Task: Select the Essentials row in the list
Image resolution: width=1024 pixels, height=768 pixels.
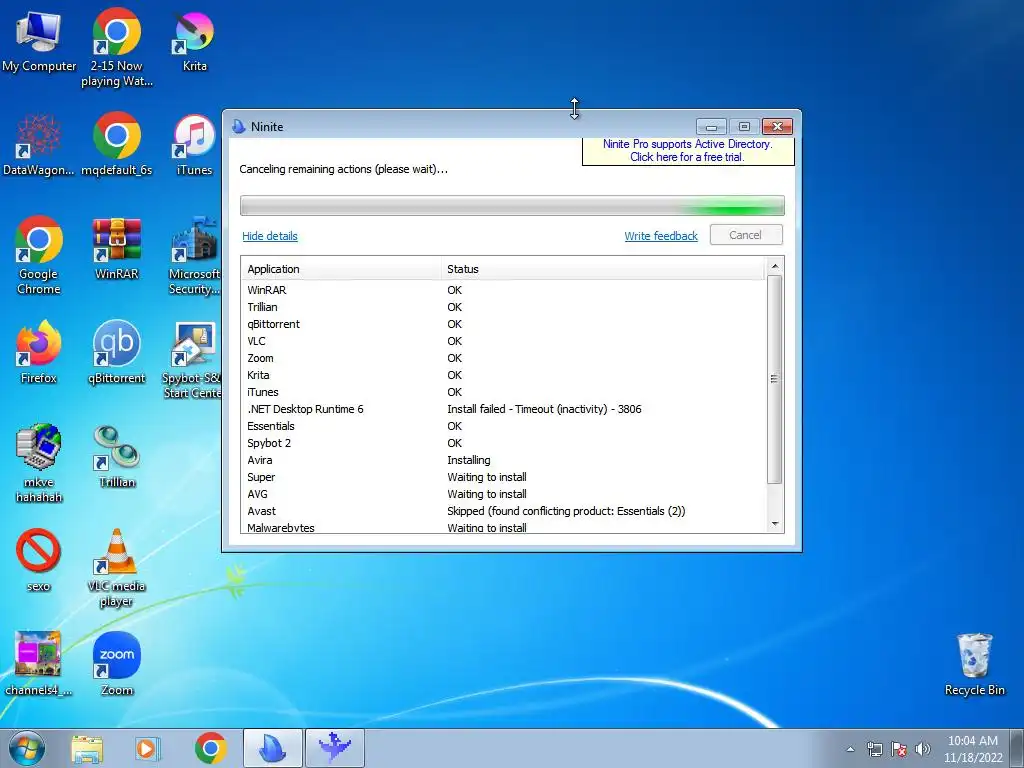Action: (x=504, y=426)
